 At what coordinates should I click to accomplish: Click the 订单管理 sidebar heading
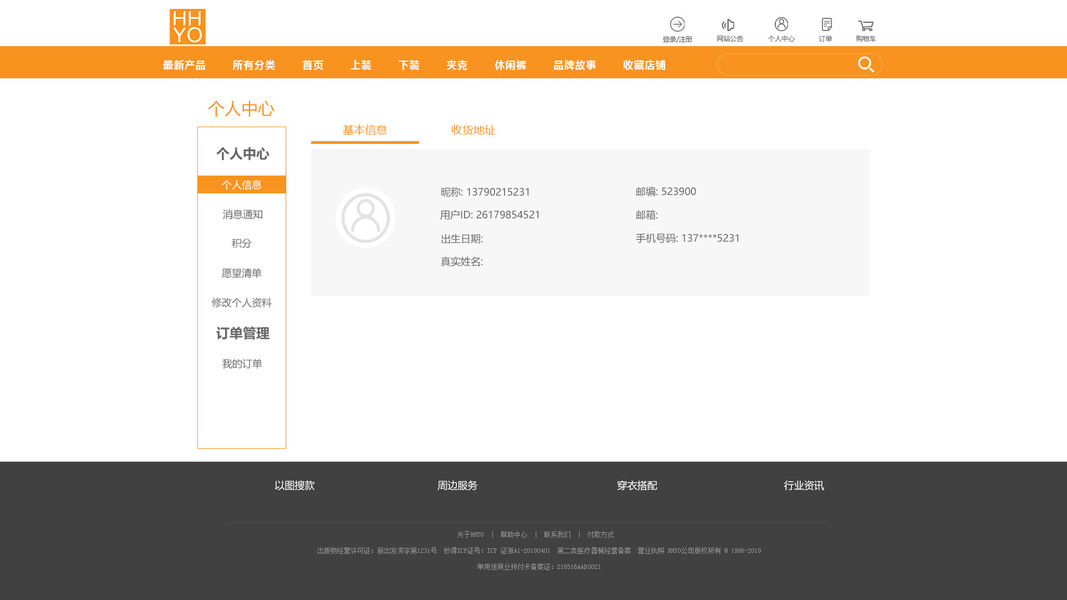click(243, 333)
